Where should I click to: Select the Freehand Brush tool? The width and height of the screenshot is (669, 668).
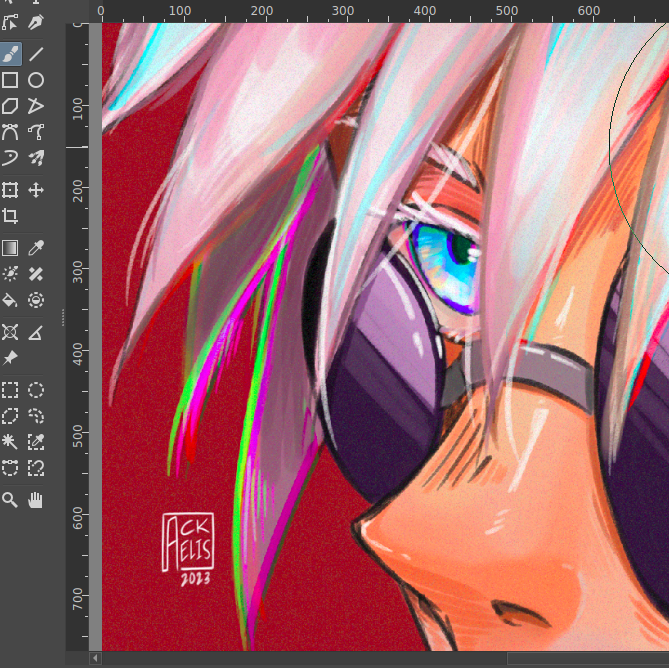click(x=10, y=54)
